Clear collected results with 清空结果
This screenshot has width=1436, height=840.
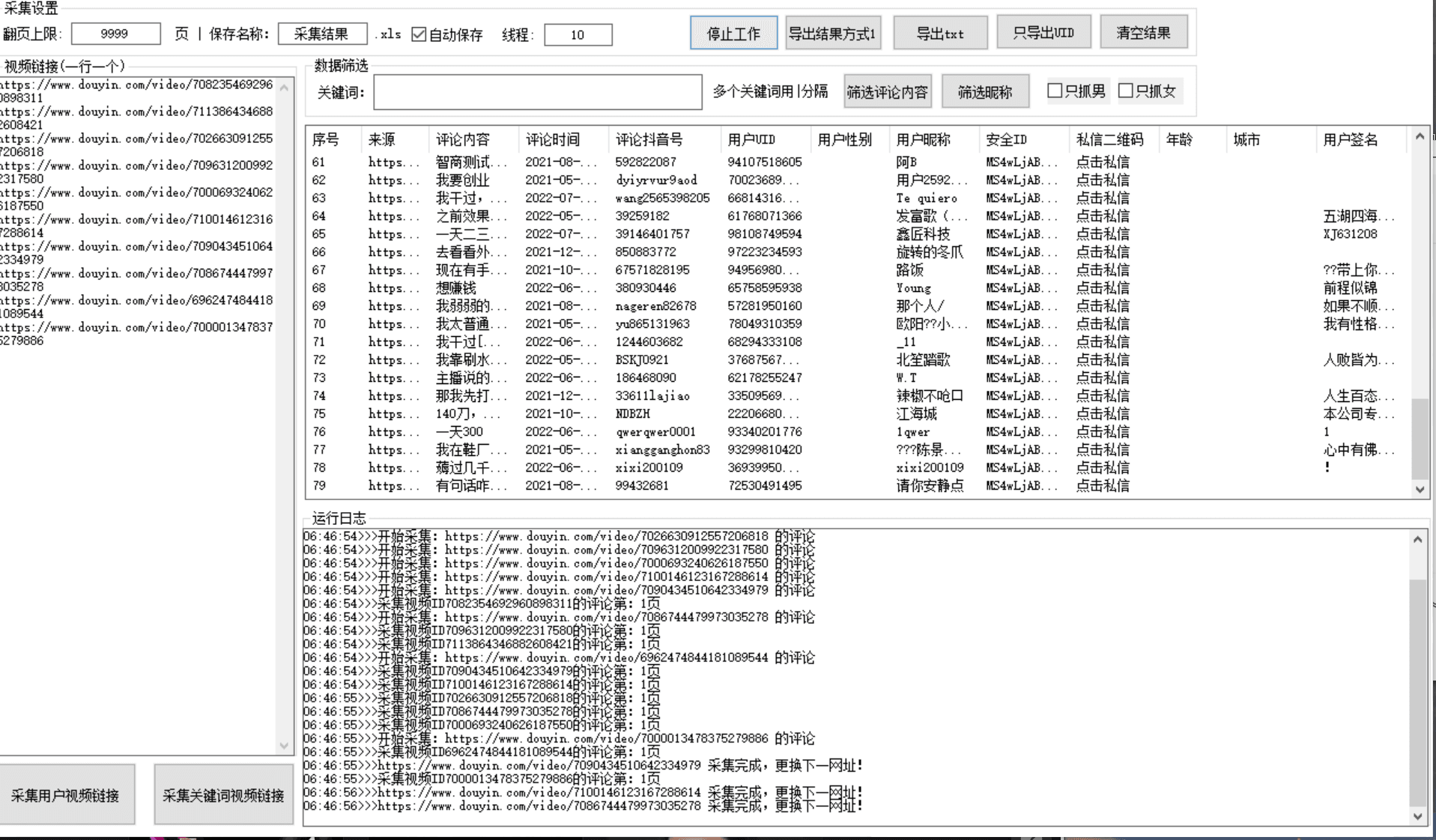pos(1142,32)
